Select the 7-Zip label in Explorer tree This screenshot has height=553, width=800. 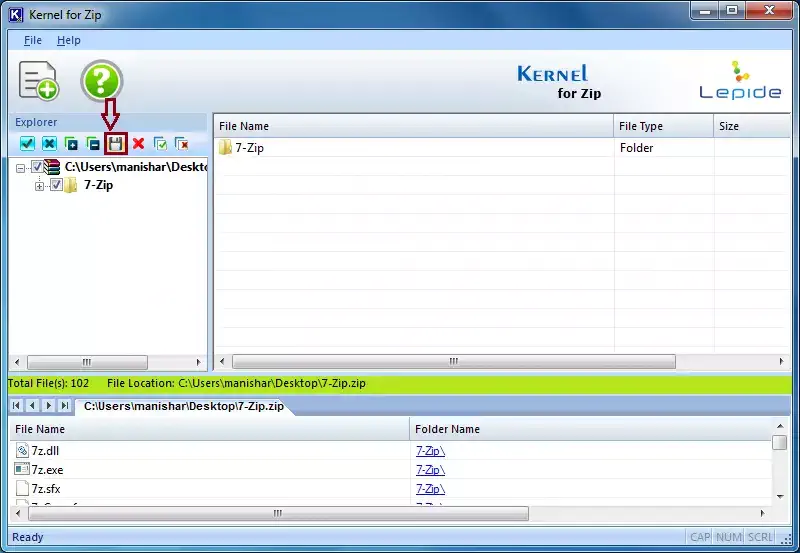click(98, 185)
